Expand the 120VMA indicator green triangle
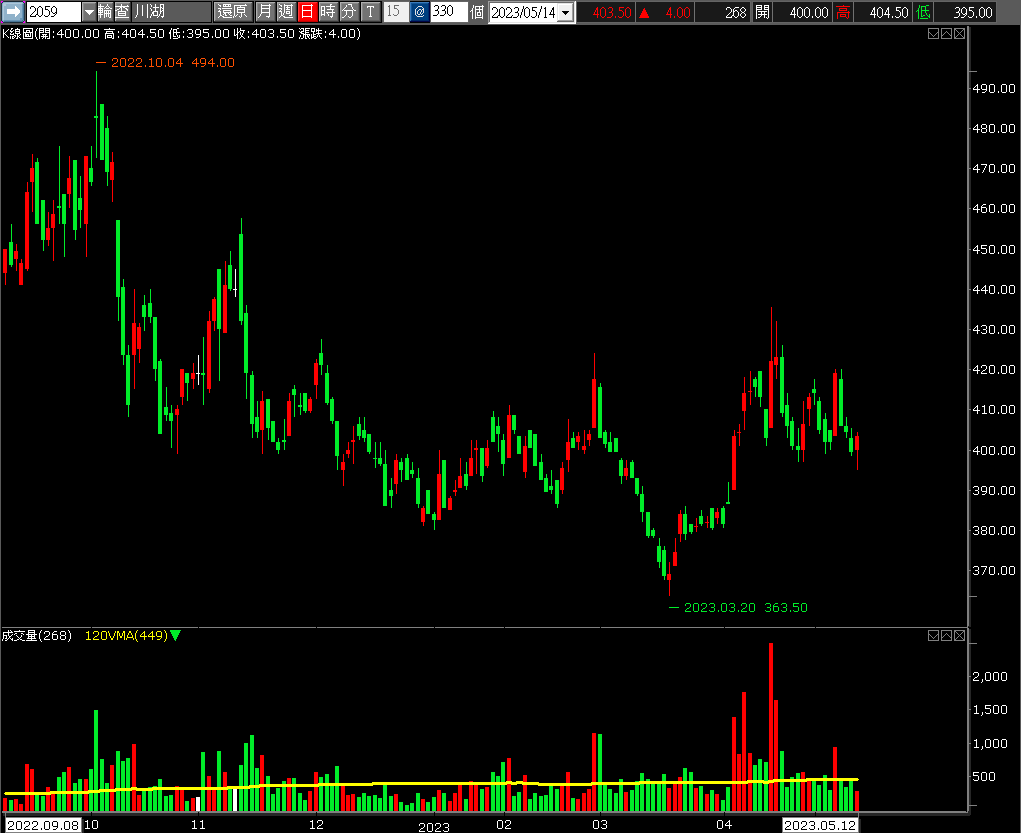Screen dimensions: 1021x833 [176, 635]
